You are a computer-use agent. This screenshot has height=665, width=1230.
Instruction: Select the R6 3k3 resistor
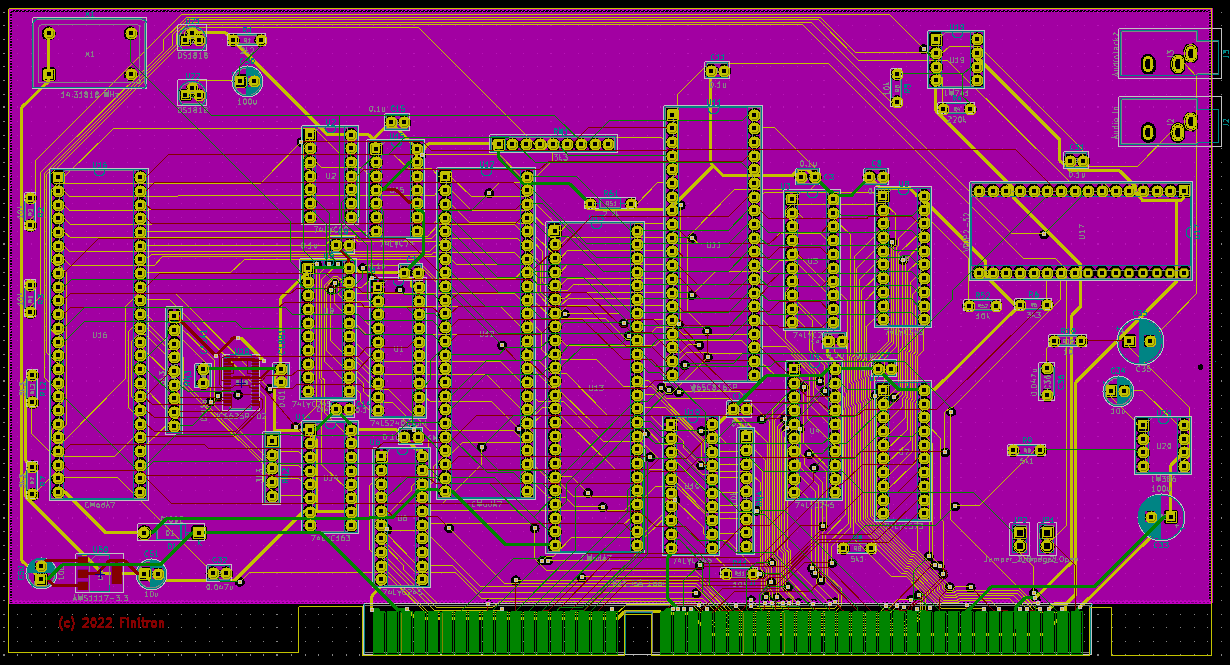(1033, 305)
